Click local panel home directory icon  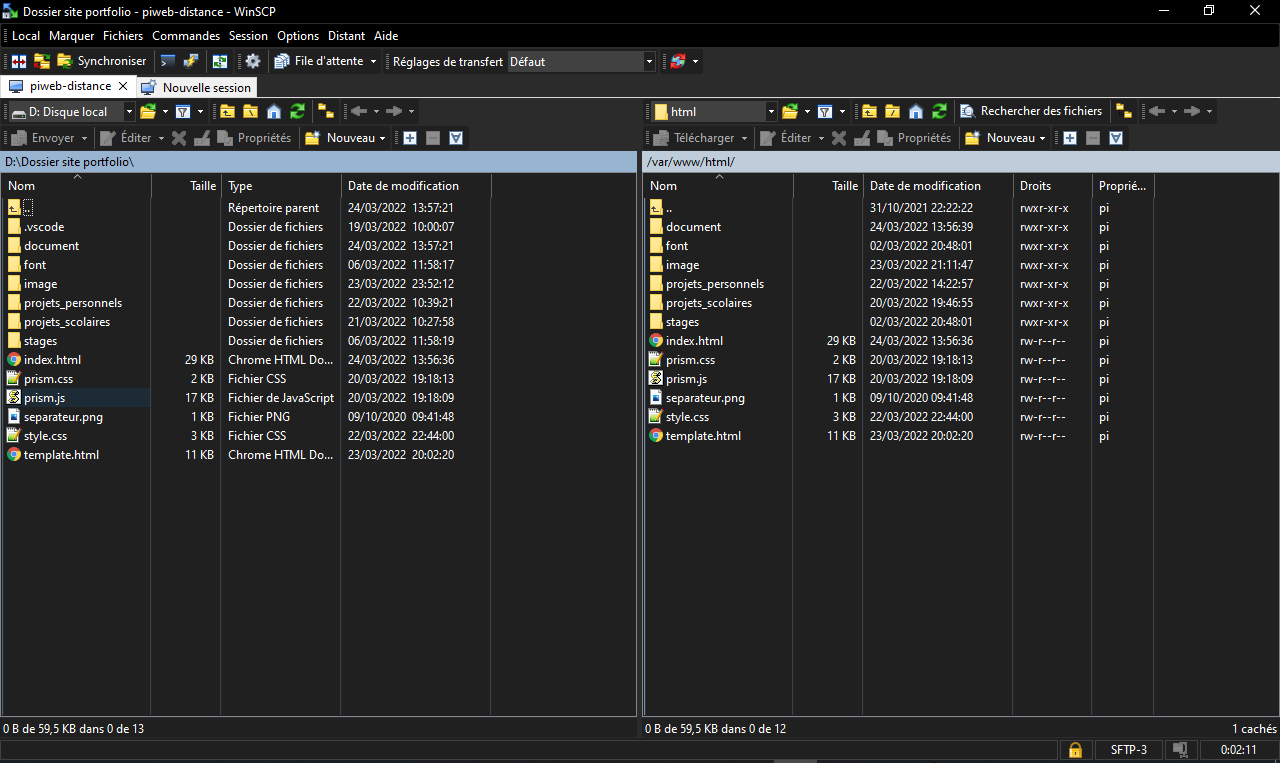pos(273,111)
